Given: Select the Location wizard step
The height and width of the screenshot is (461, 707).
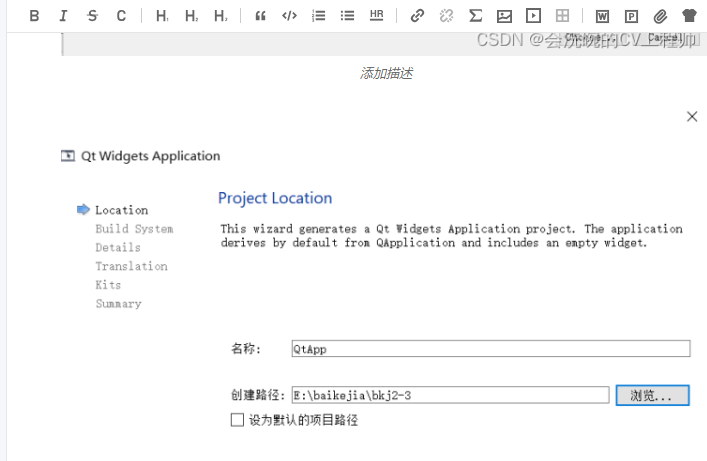Looking at the screenshot, I should tap(122, 210).
